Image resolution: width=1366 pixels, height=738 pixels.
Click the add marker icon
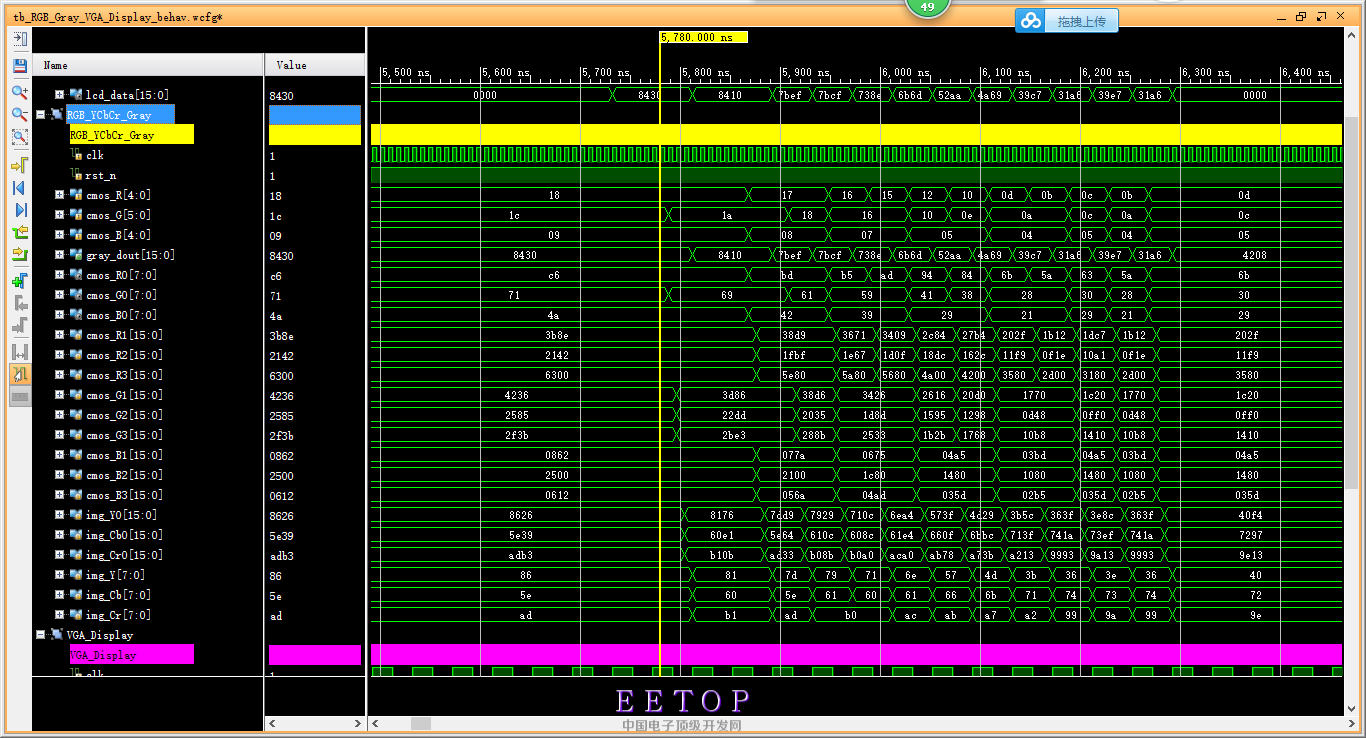[x=19, y=281]
